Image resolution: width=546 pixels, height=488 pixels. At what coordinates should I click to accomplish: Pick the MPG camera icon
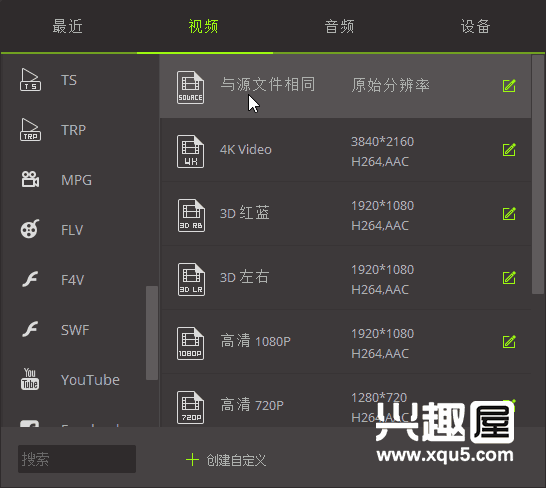(30, 179)
